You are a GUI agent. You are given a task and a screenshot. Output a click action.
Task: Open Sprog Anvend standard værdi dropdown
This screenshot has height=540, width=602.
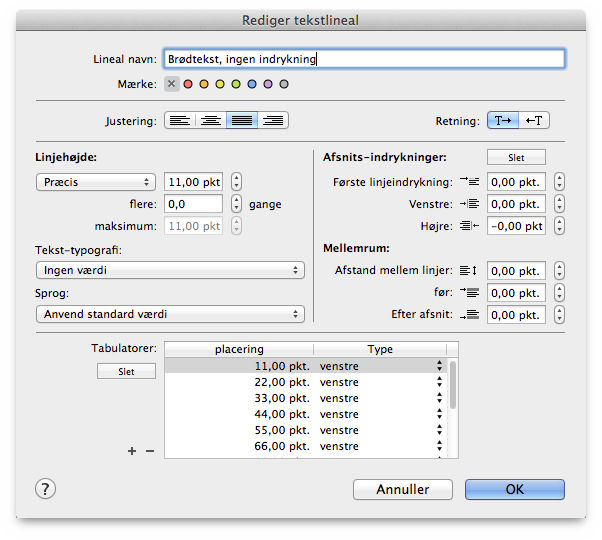[170, 314]
